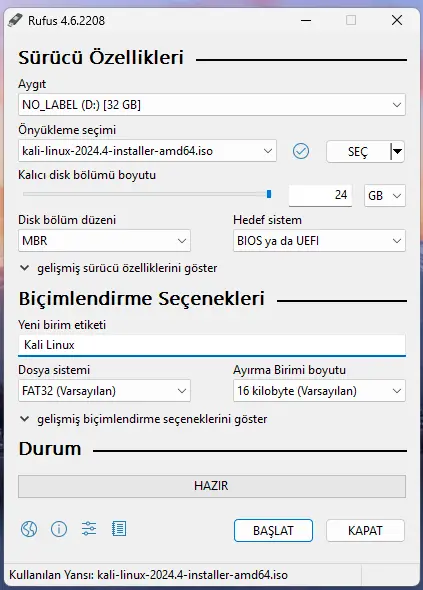Click the BAŞLAT button
423x590 pixels.
click(x=273, y=531)
